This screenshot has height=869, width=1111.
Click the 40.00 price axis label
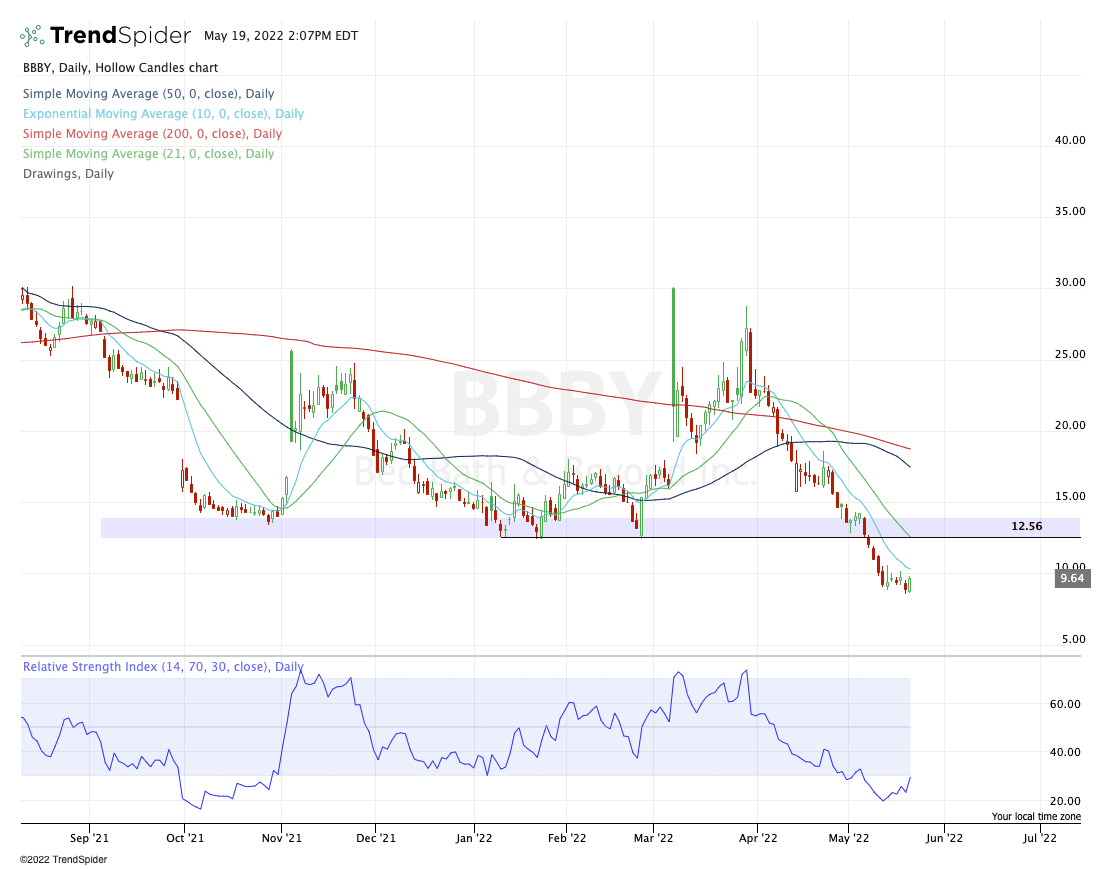tap(1070, 140)
